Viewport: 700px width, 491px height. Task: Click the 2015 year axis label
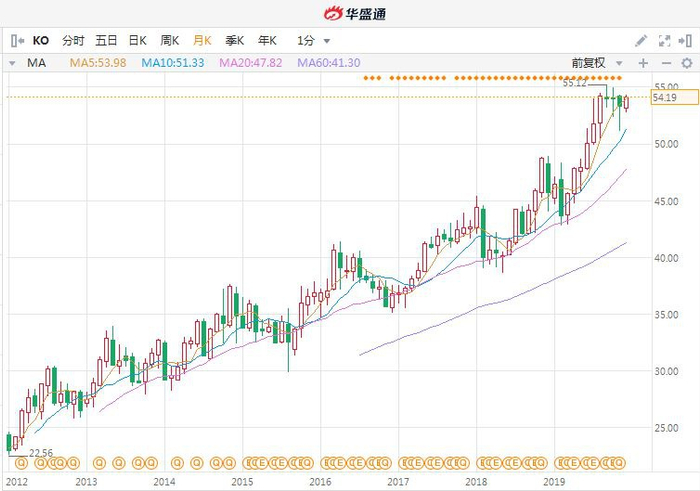(x=242, y=482)
